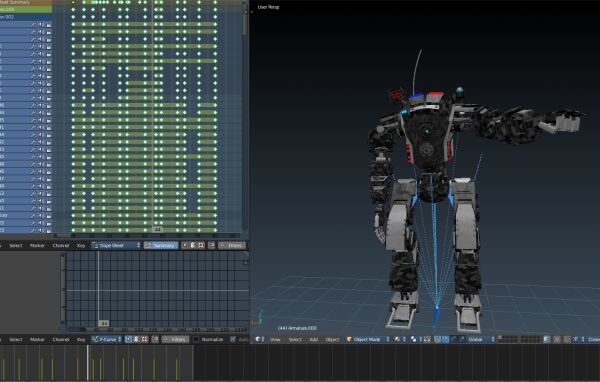
Task: Open the View menu in the 3D viewport header
Action: (x=275, y=340)
